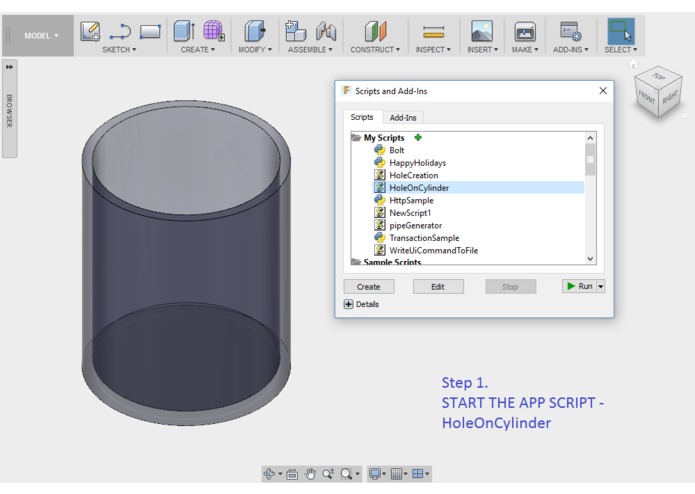The width and height of the screenshot is (695, 494).
Task: Click the TOP face of the ViewCube
Action: pos(659,77)
